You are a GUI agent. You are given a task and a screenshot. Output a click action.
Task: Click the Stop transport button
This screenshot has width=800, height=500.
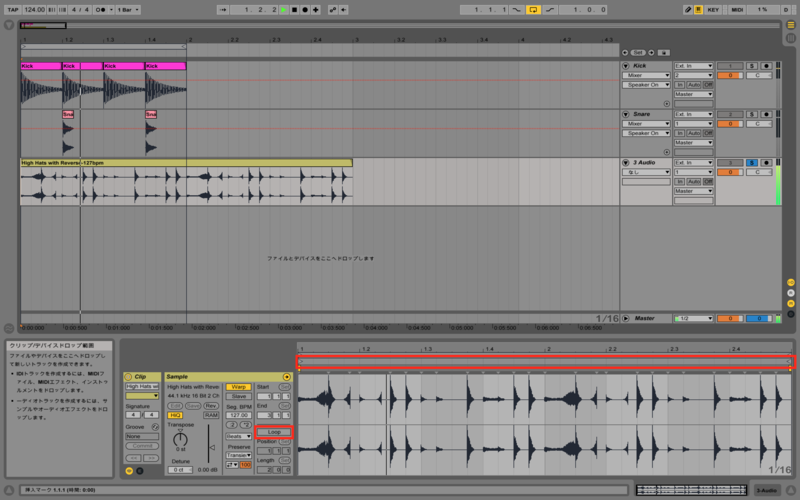(294, 10)
